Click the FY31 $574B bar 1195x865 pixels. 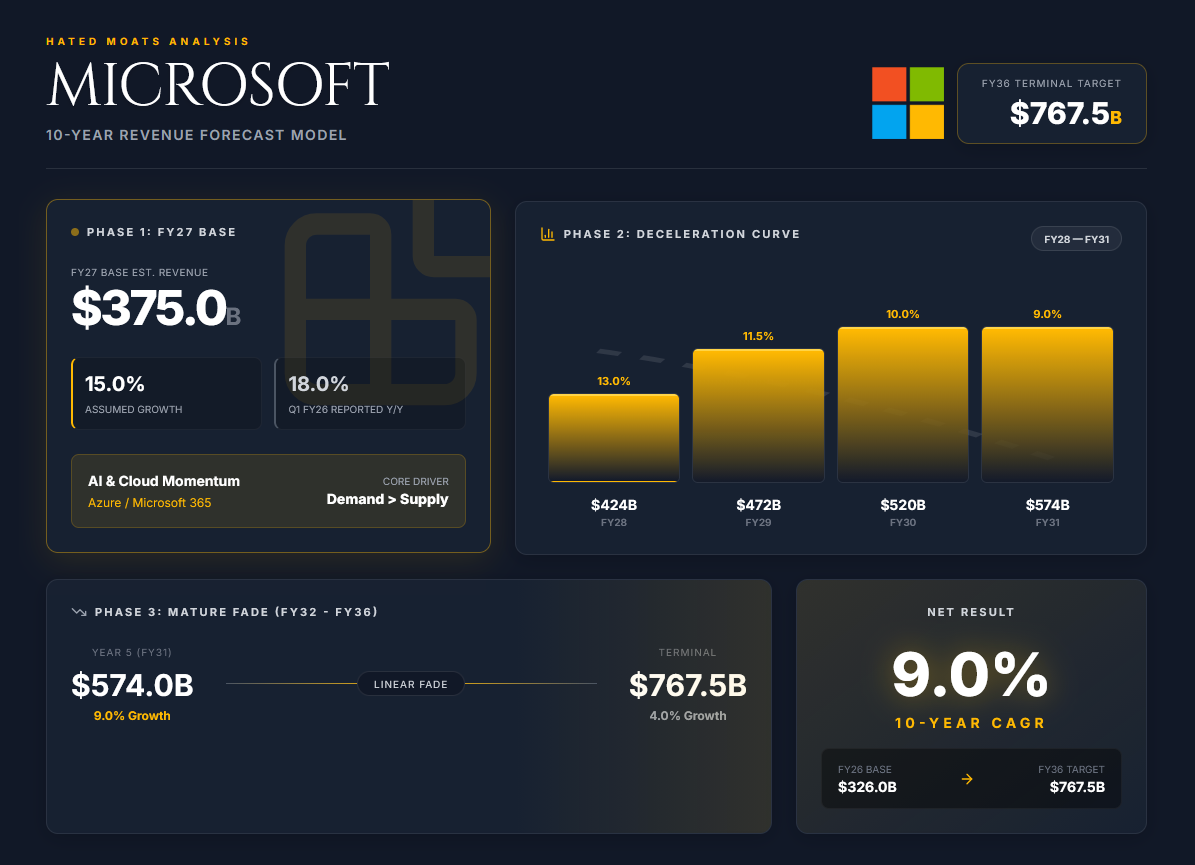pos(1047,405)
